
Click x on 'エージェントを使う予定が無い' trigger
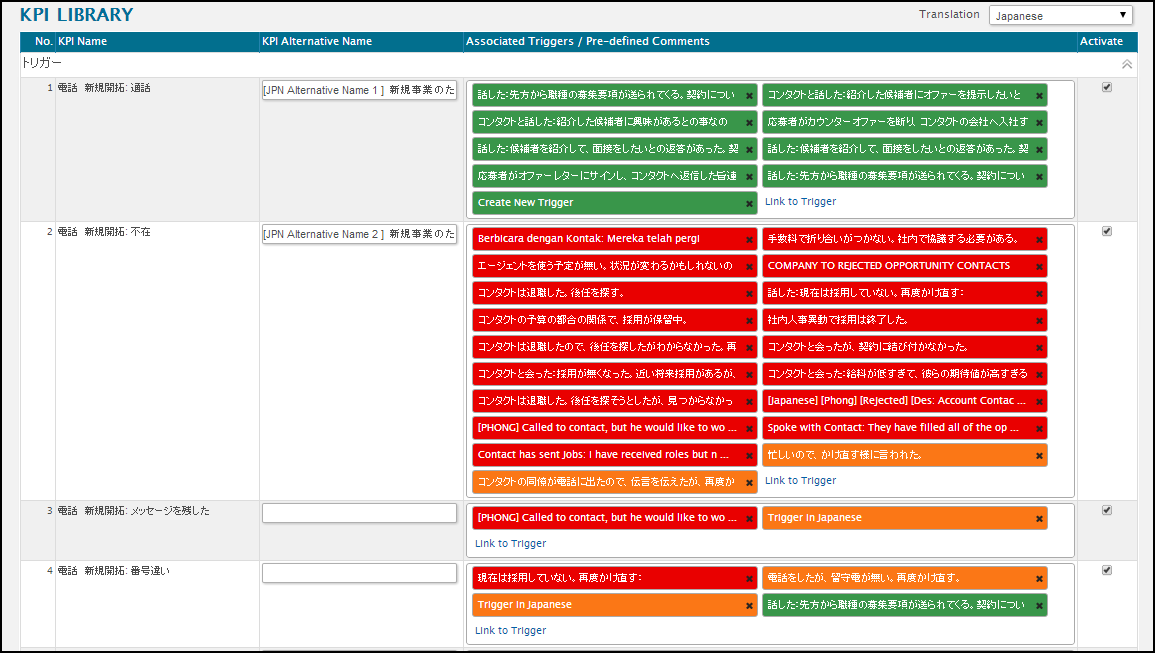[749, 267]
